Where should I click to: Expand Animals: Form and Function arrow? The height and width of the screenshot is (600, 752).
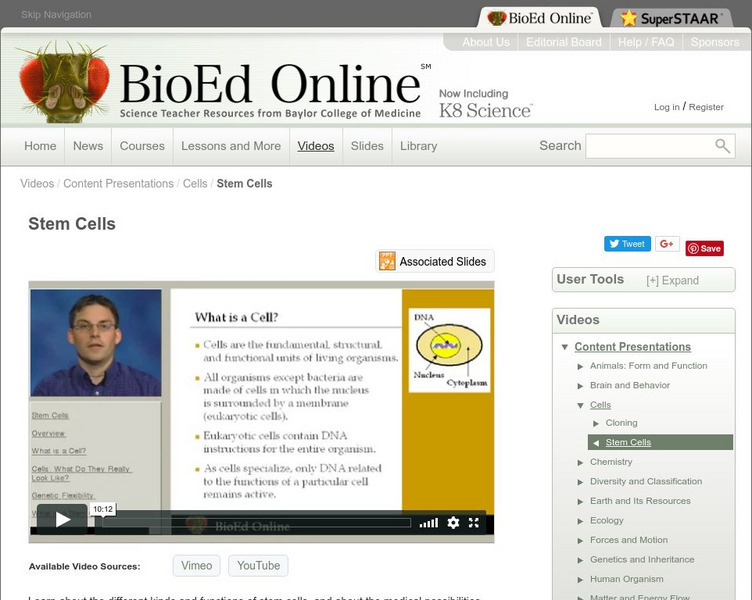pos(580,366)
